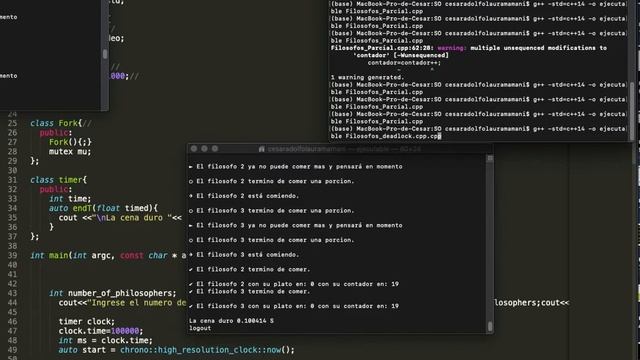640x360 pixels.
Task: Click 'El filosofo 2 está comiendo.' output line
Action: click(x=244, y=196)
